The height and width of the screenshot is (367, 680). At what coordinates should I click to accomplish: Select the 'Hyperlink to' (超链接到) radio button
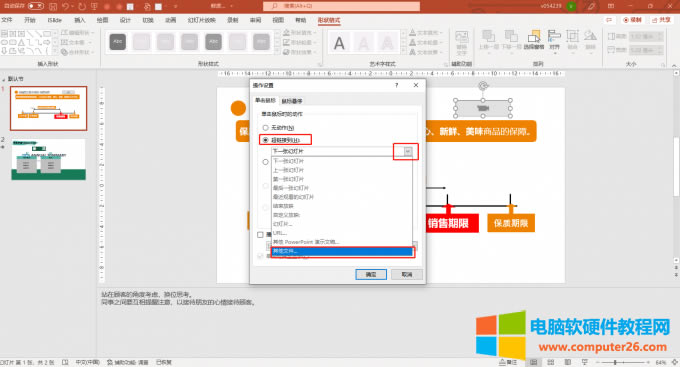pyautogui.click(x=265, y=140)
